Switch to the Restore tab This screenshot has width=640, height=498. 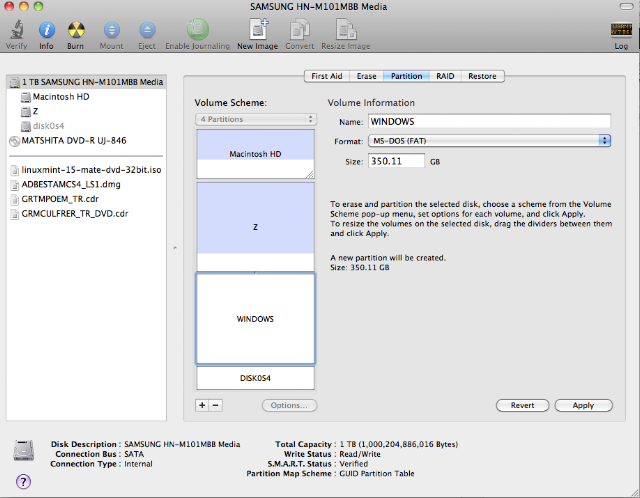coord(482,76)
